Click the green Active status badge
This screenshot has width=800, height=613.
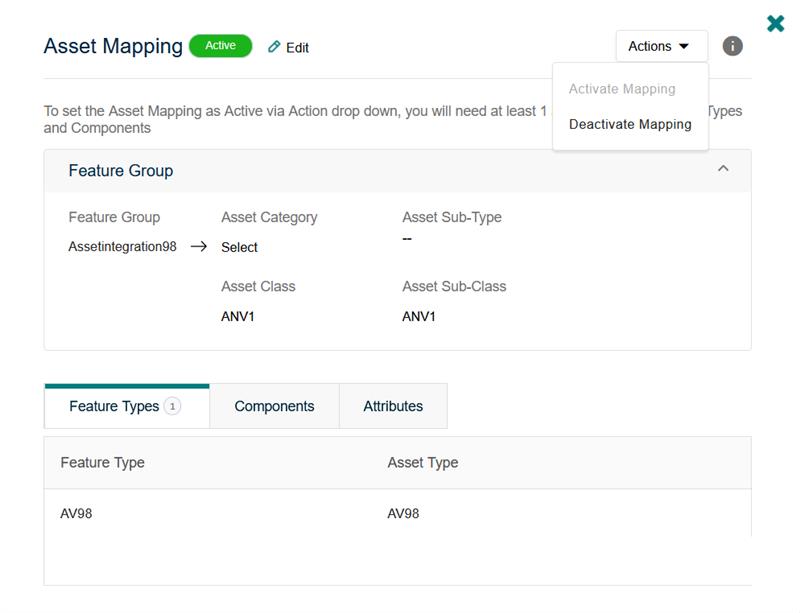(x=220, y=46)
